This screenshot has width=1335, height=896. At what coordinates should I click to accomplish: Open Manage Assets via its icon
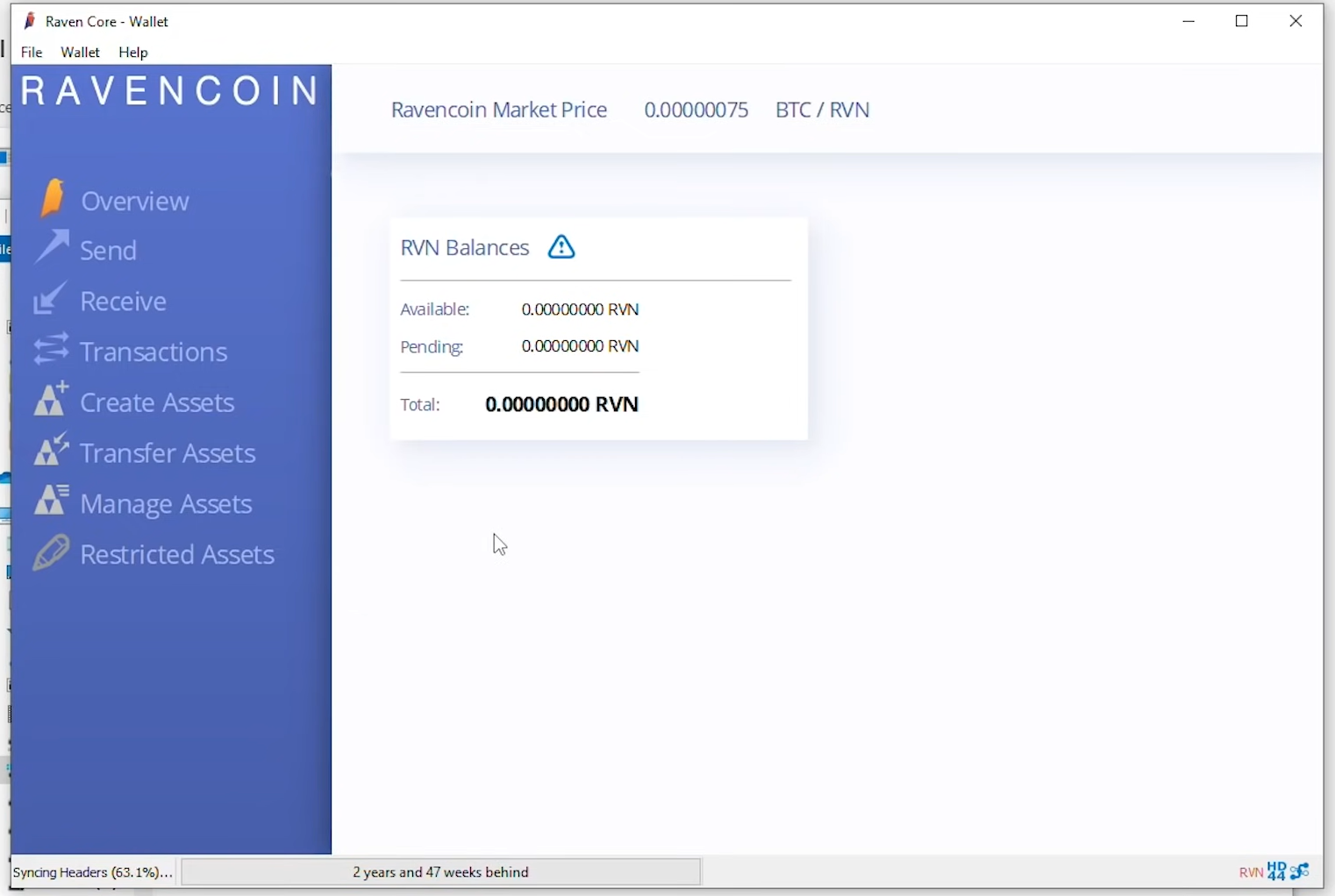pyautogui.click(x=50, y=501)
